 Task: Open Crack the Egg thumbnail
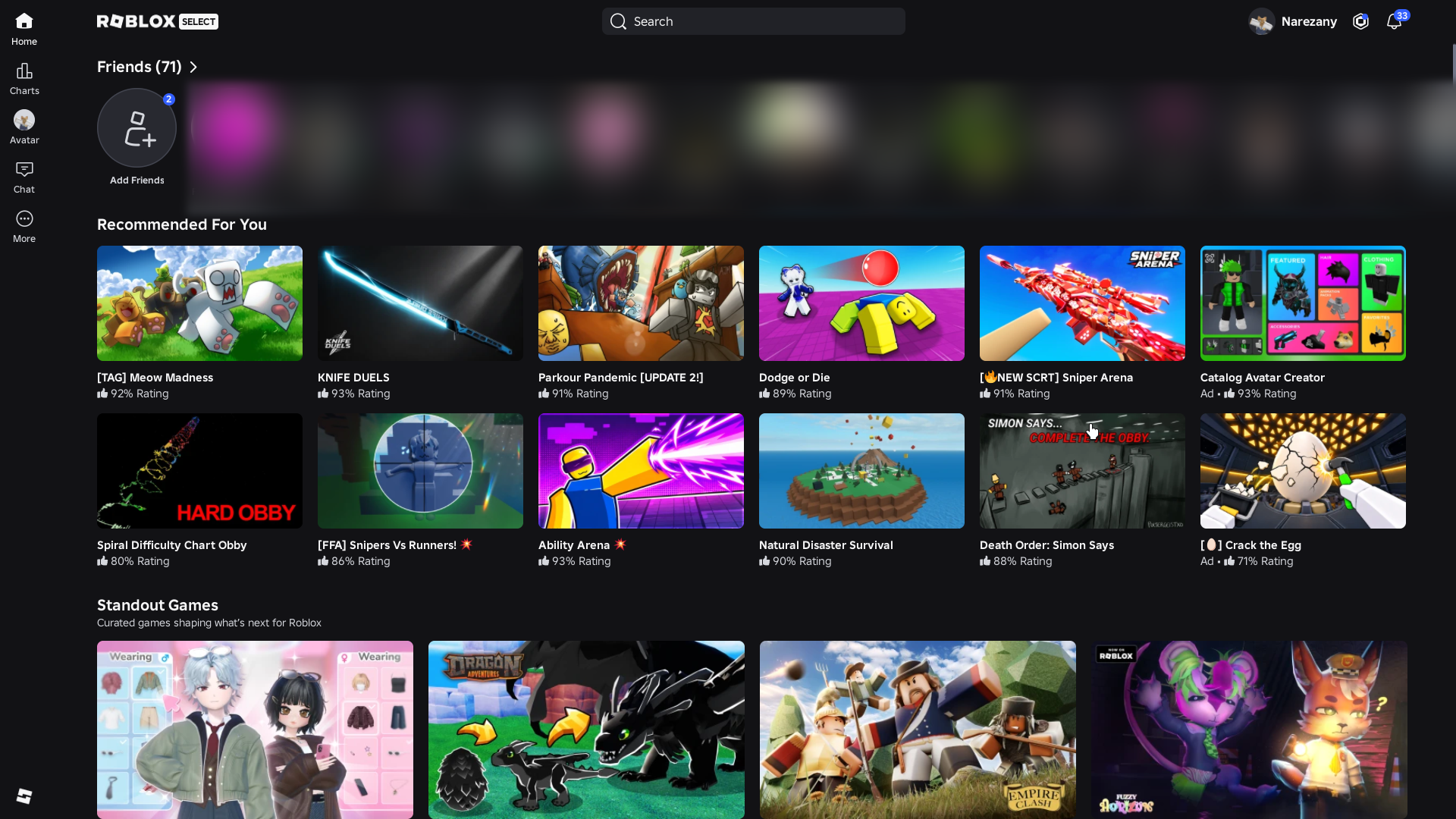click(x=1303, y=471)
